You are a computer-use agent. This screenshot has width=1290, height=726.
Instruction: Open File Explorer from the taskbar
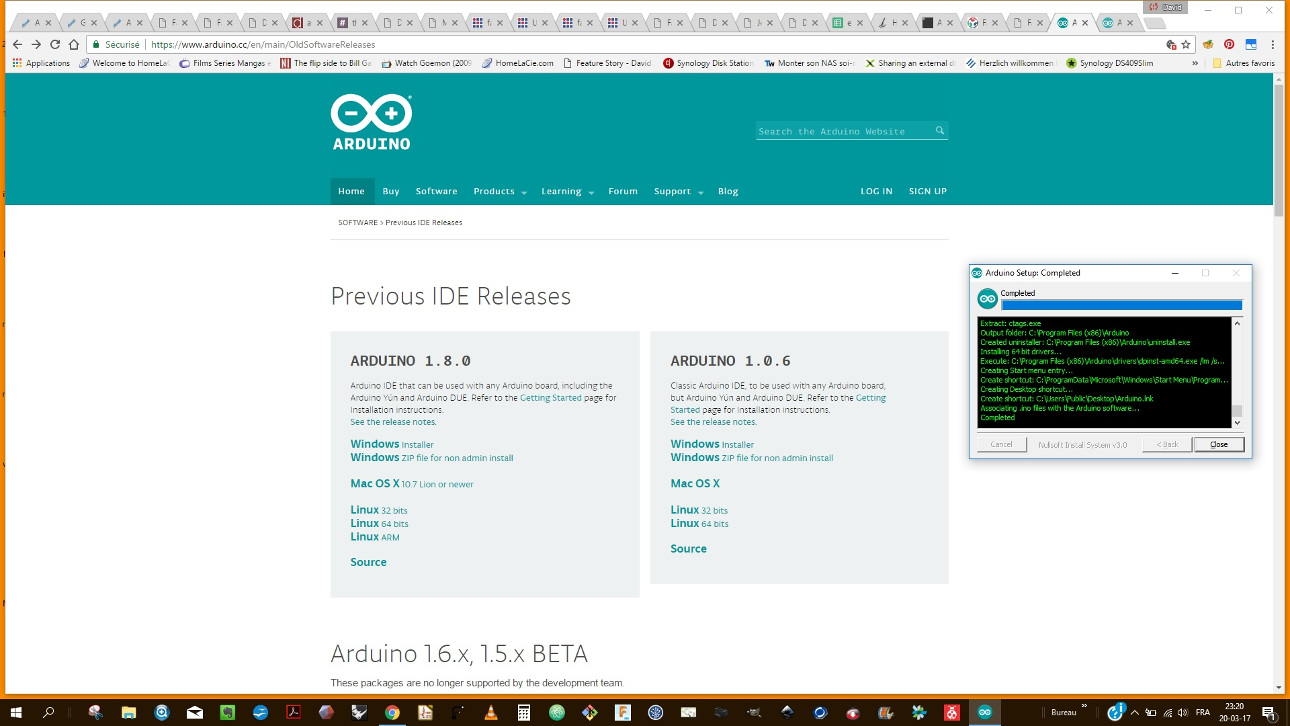(128, 712)
